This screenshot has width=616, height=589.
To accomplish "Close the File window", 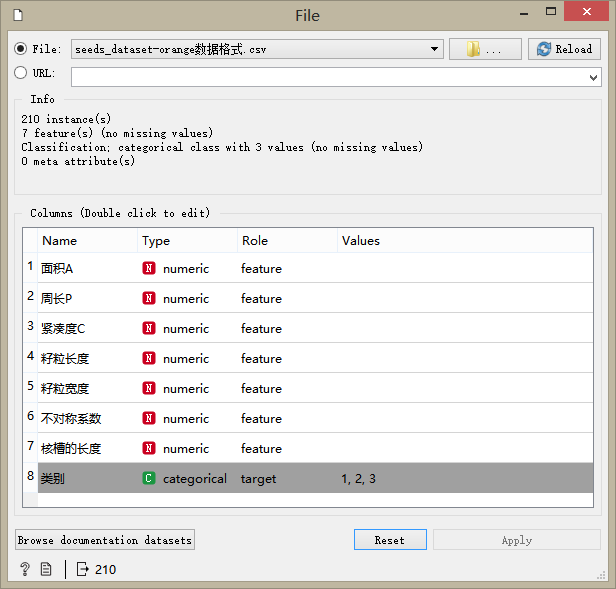I will pyautogui.click(x=586, y=12).
